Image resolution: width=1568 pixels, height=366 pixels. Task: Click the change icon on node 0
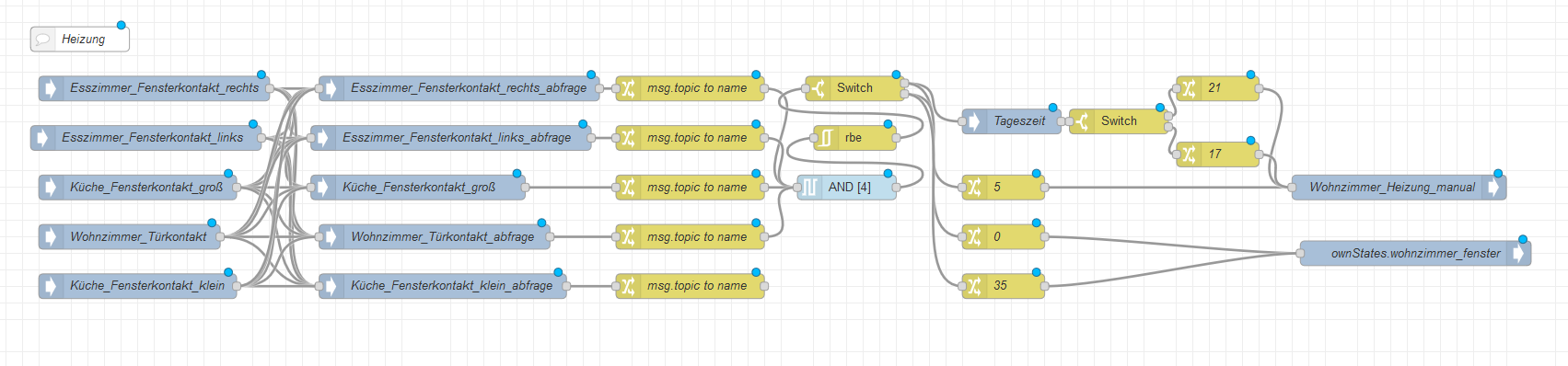974,236
